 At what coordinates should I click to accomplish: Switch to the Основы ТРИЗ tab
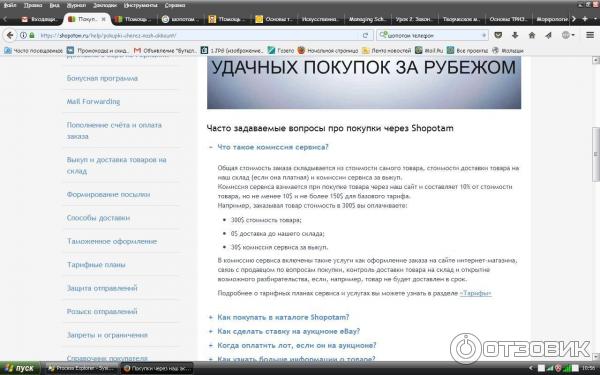pyautogui.click(x=509, y=19)
